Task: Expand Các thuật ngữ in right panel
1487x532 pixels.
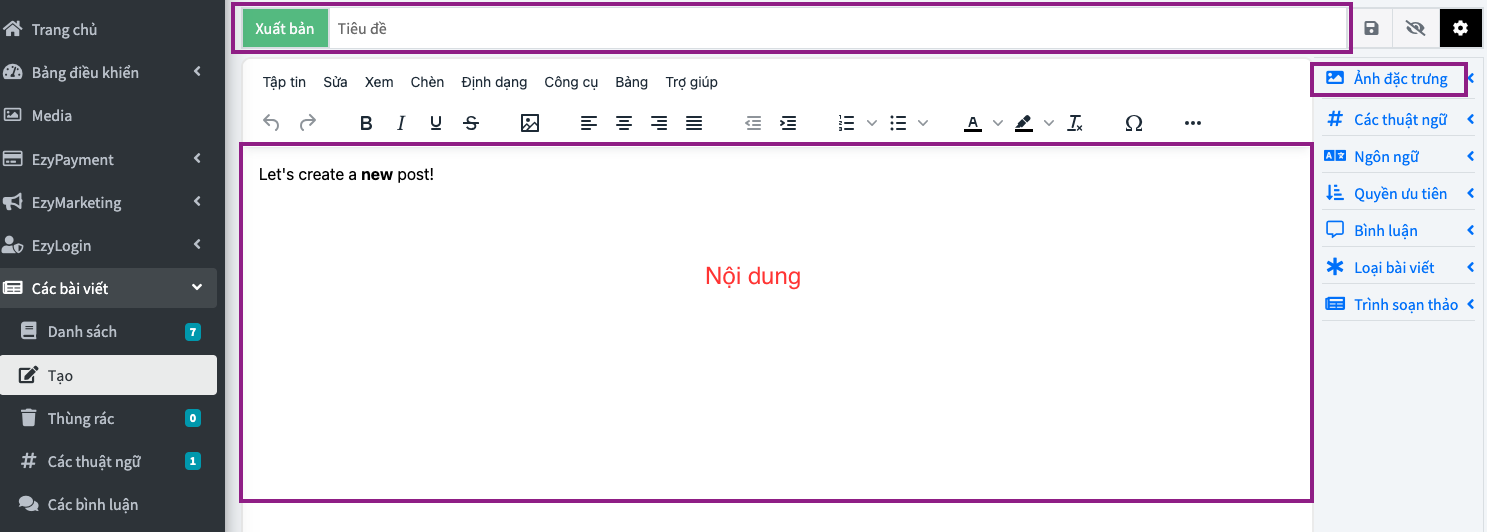Action: coord(1399,119)
